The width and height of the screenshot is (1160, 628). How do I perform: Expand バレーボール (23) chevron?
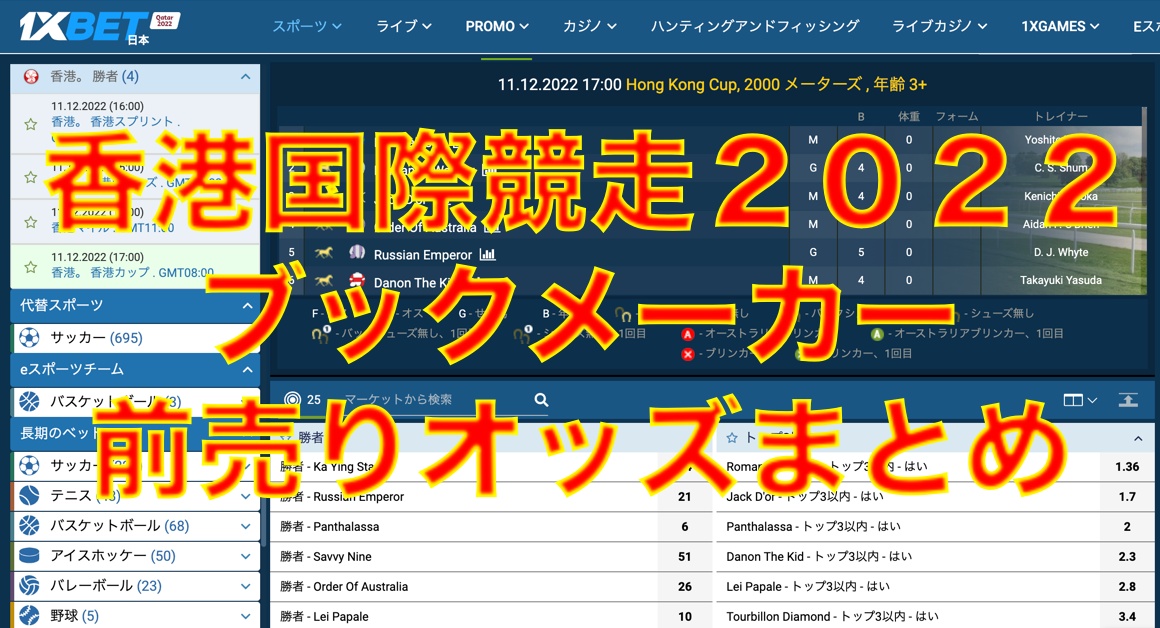[246, 587]
